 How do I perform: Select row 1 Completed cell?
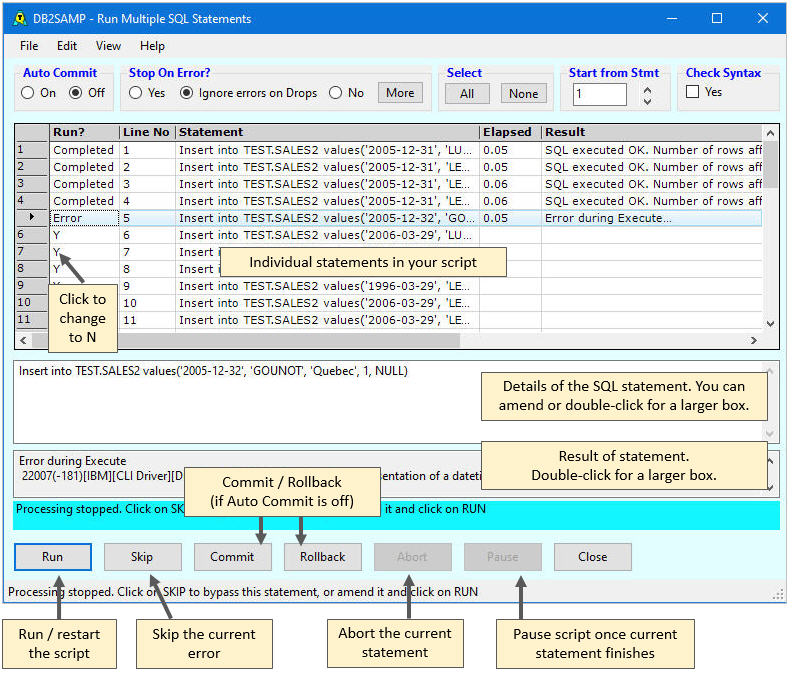(x=84, y=150)
